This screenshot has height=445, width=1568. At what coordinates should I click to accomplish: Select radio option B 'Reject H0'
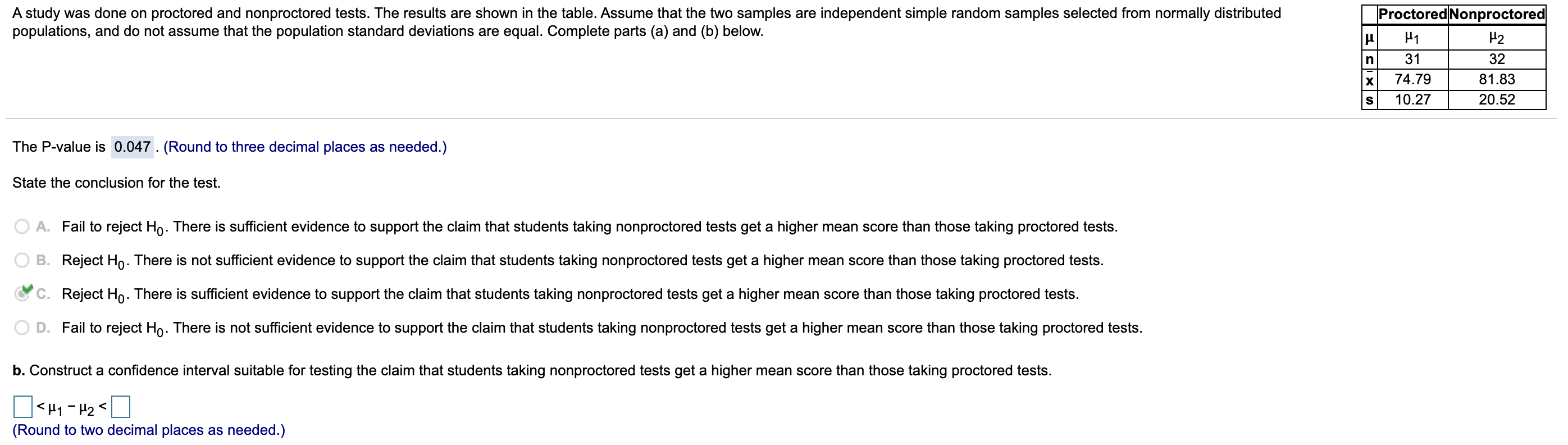coord(22,260)
